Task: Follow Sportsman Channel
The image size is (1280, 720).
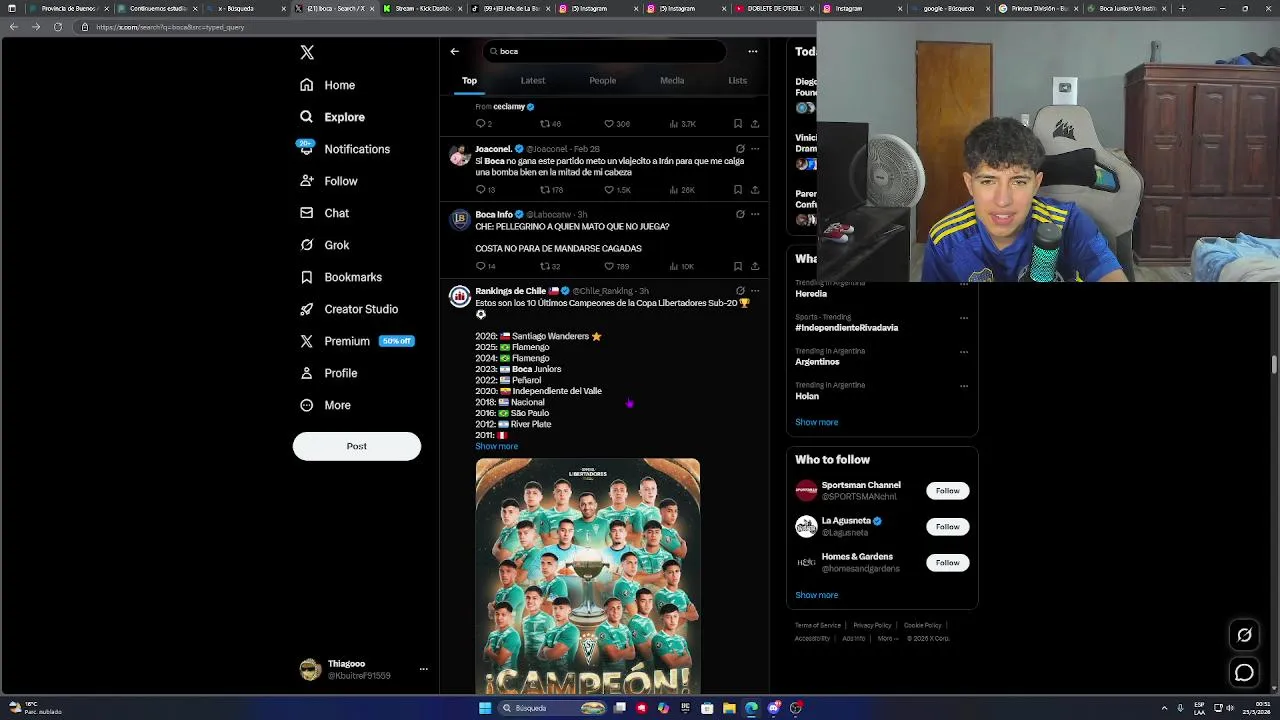Action: coord(947,491)
